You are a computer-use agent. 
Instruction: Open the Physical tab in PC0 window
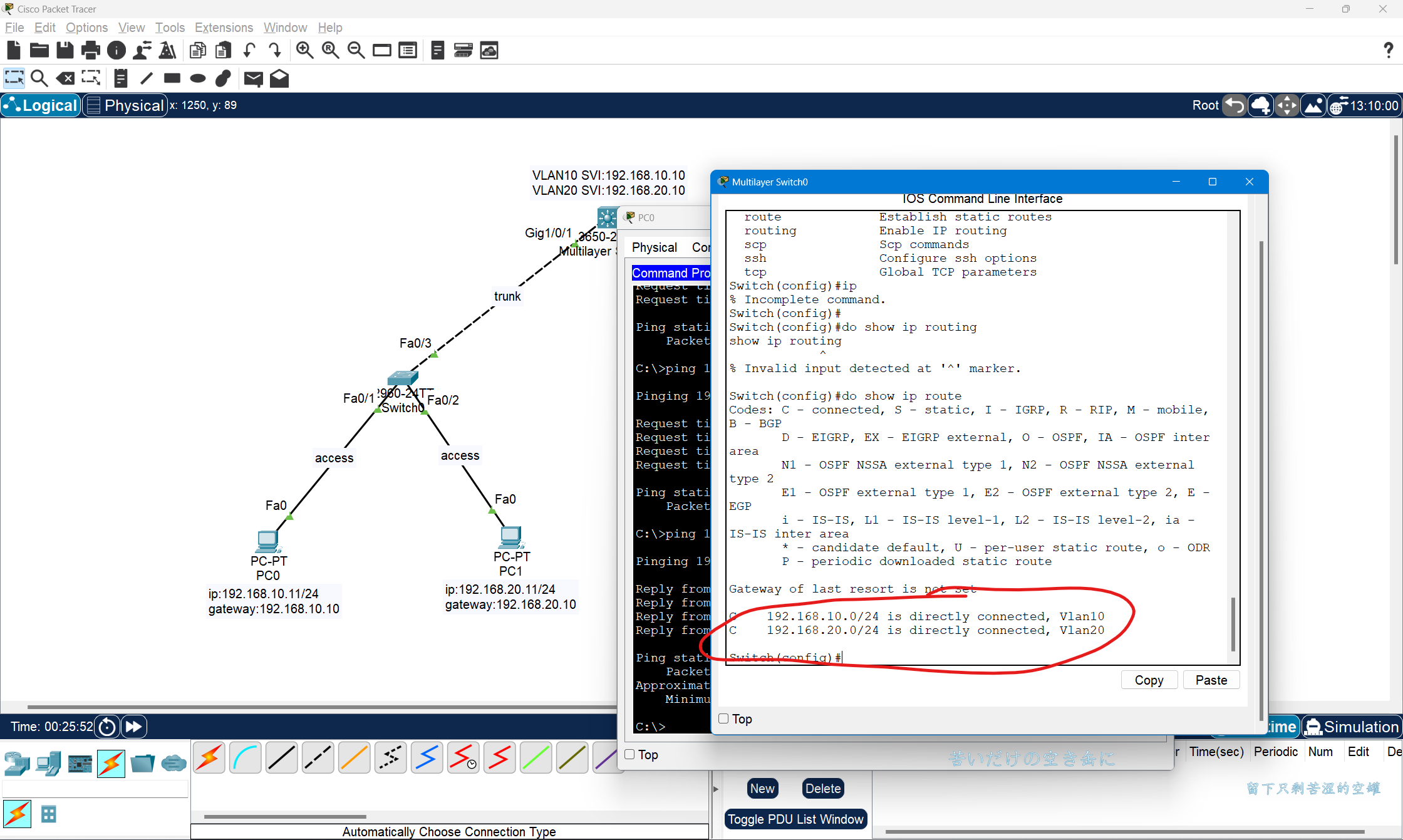click(x=655, y=247)
